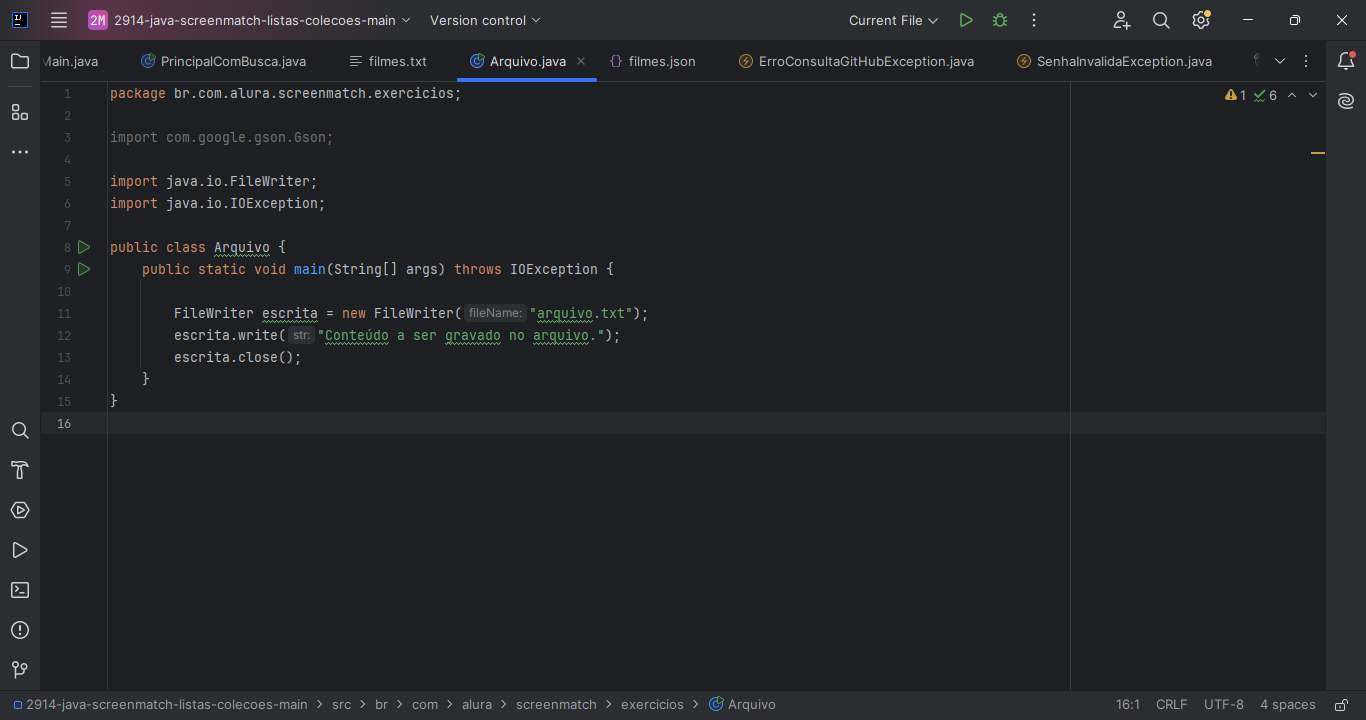
Task: Click the yellow warning stripe in error gutter
Action: (x=1318, y=153)
